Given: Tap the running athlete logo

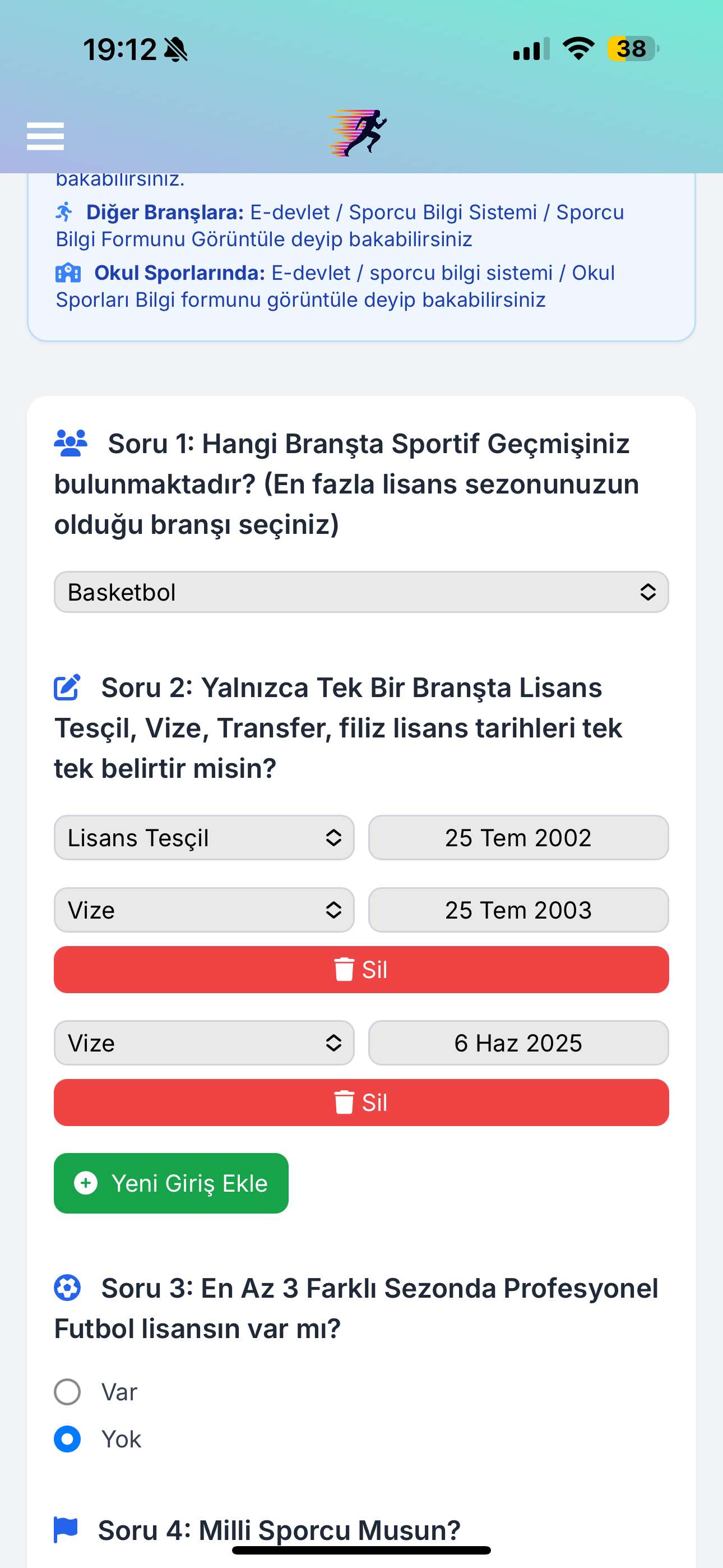Looking at the screenshot, I should tap(358, 133).
